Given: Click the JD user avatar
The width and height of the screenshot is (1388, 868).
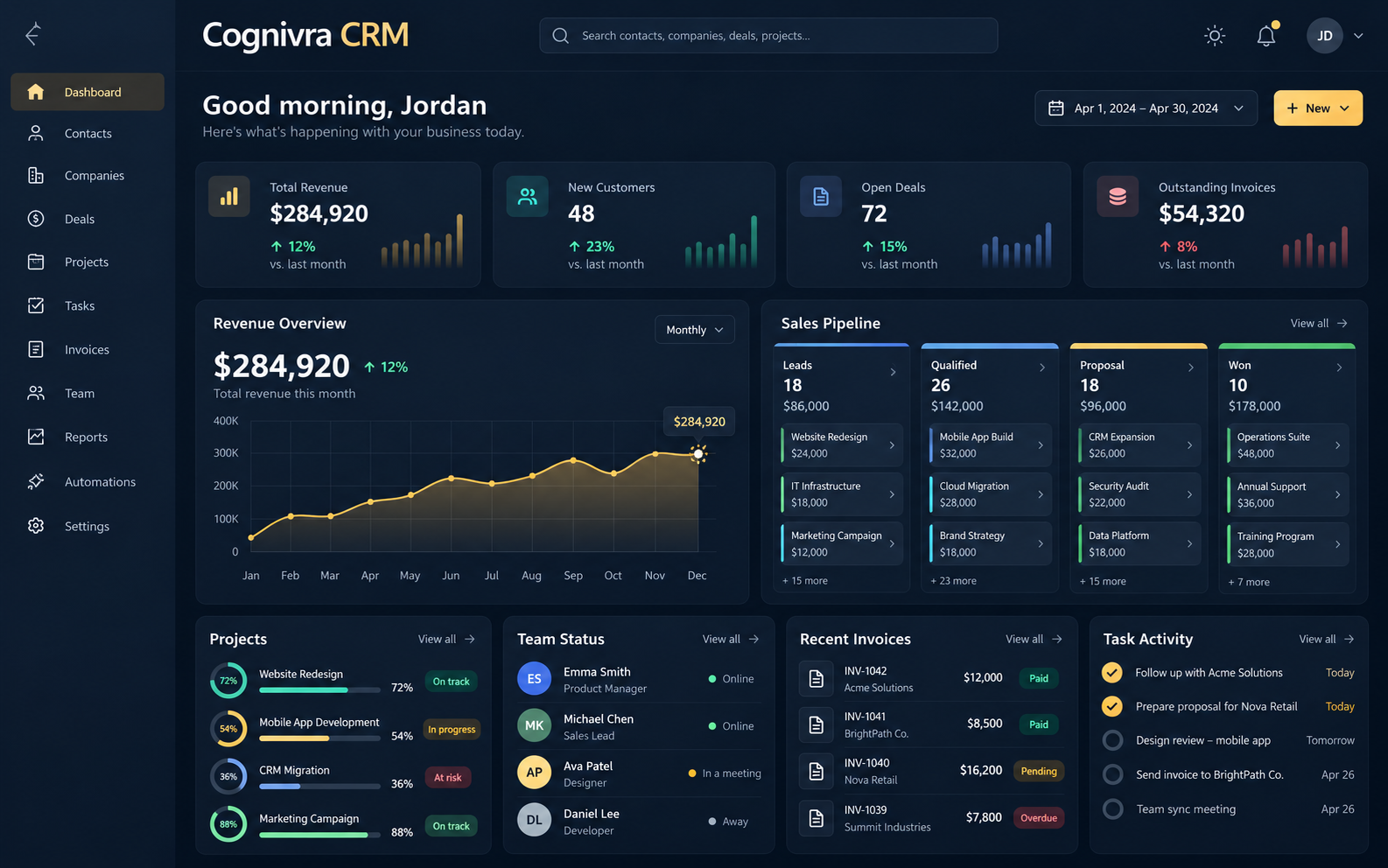Looking at the screenshot, I should click(1324, 36).
